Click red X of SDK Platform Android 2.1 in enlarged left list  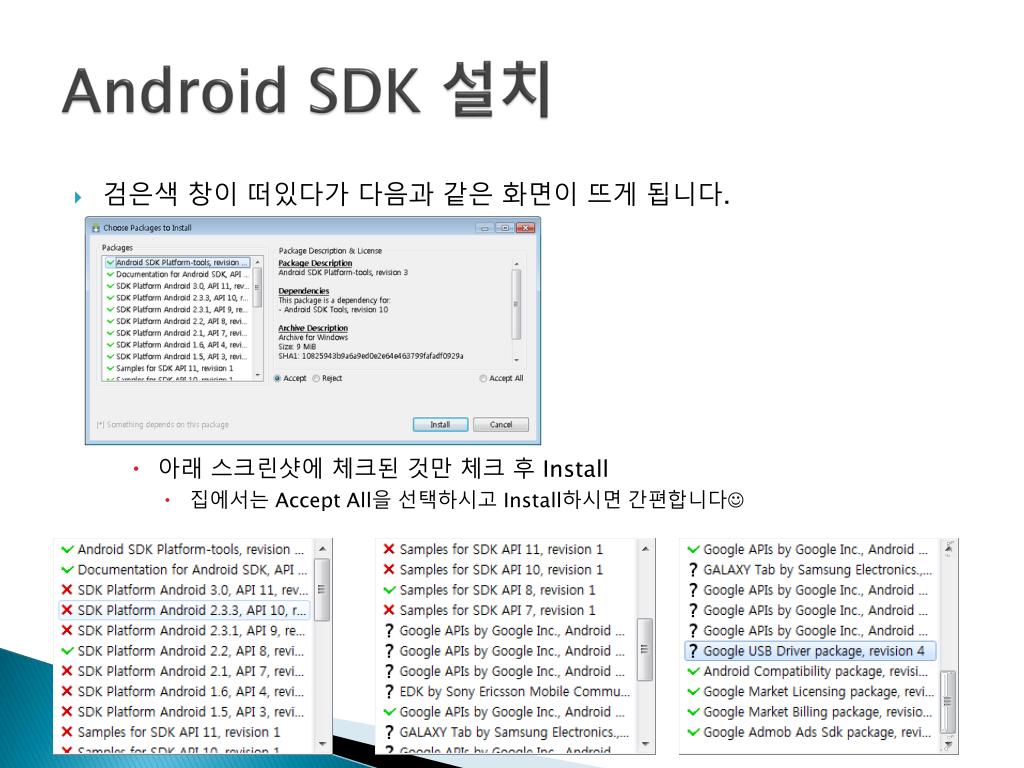[x=67, y=671]
